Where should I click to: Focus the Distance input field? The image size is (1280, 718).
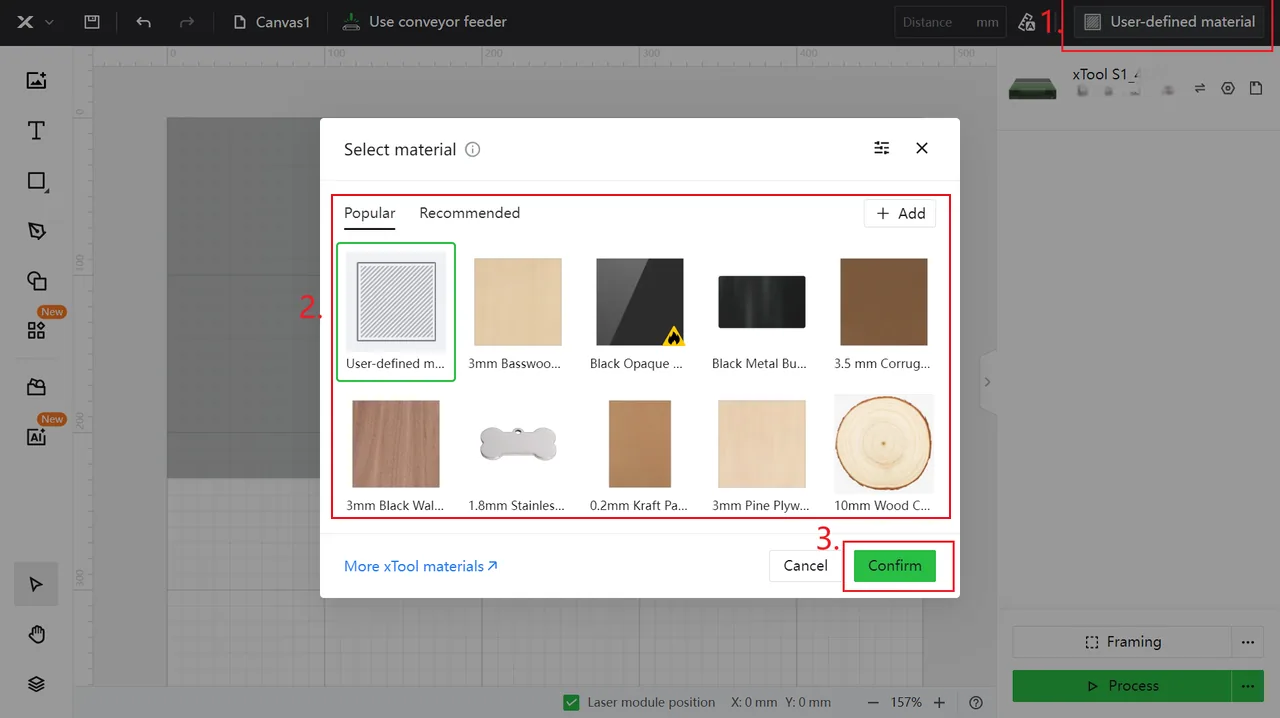click(x=950, y=22)
